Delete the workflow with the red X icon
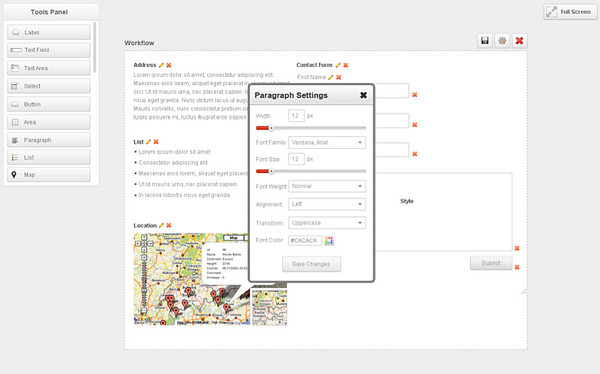600x374 pixels. pos(519,41)
